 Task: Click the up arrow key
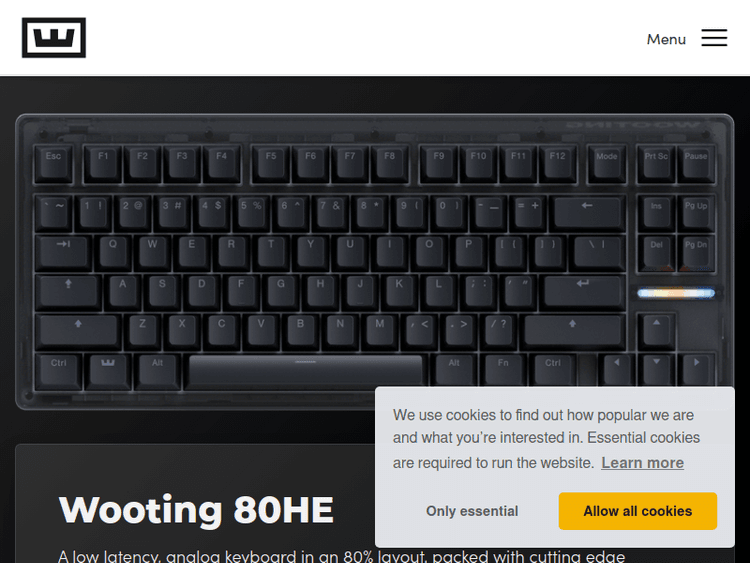[656, 331]
